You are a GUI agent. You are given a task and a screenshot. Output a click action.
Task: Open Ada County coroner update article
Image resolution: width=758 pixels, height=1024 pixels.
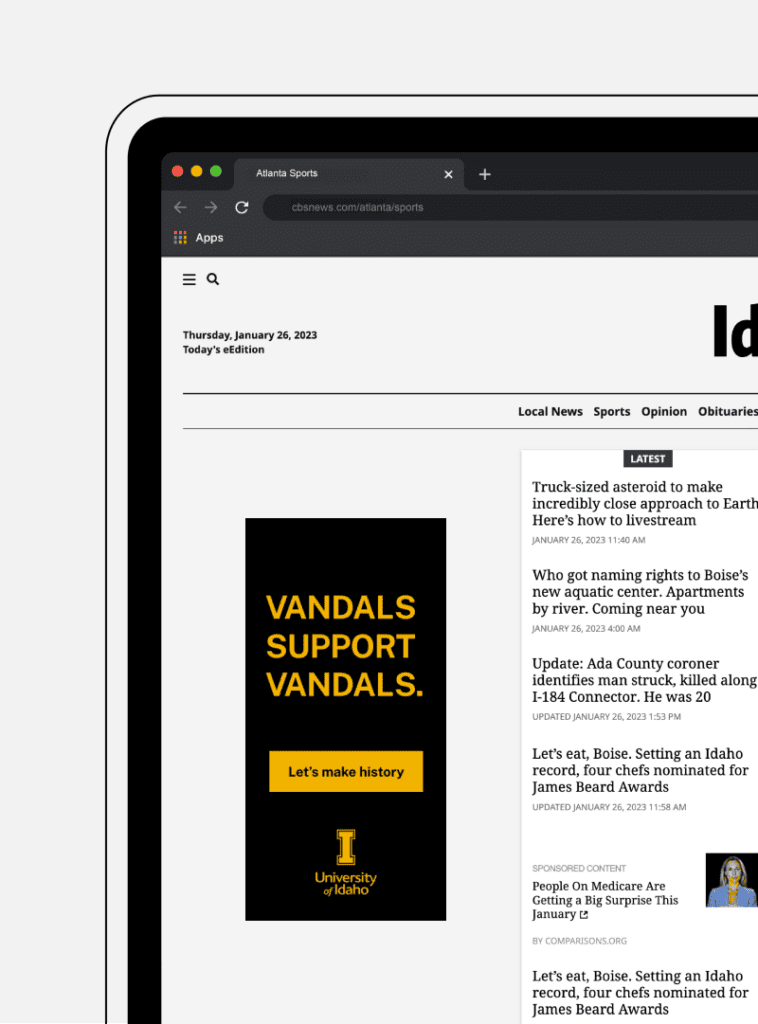(644, 680)
